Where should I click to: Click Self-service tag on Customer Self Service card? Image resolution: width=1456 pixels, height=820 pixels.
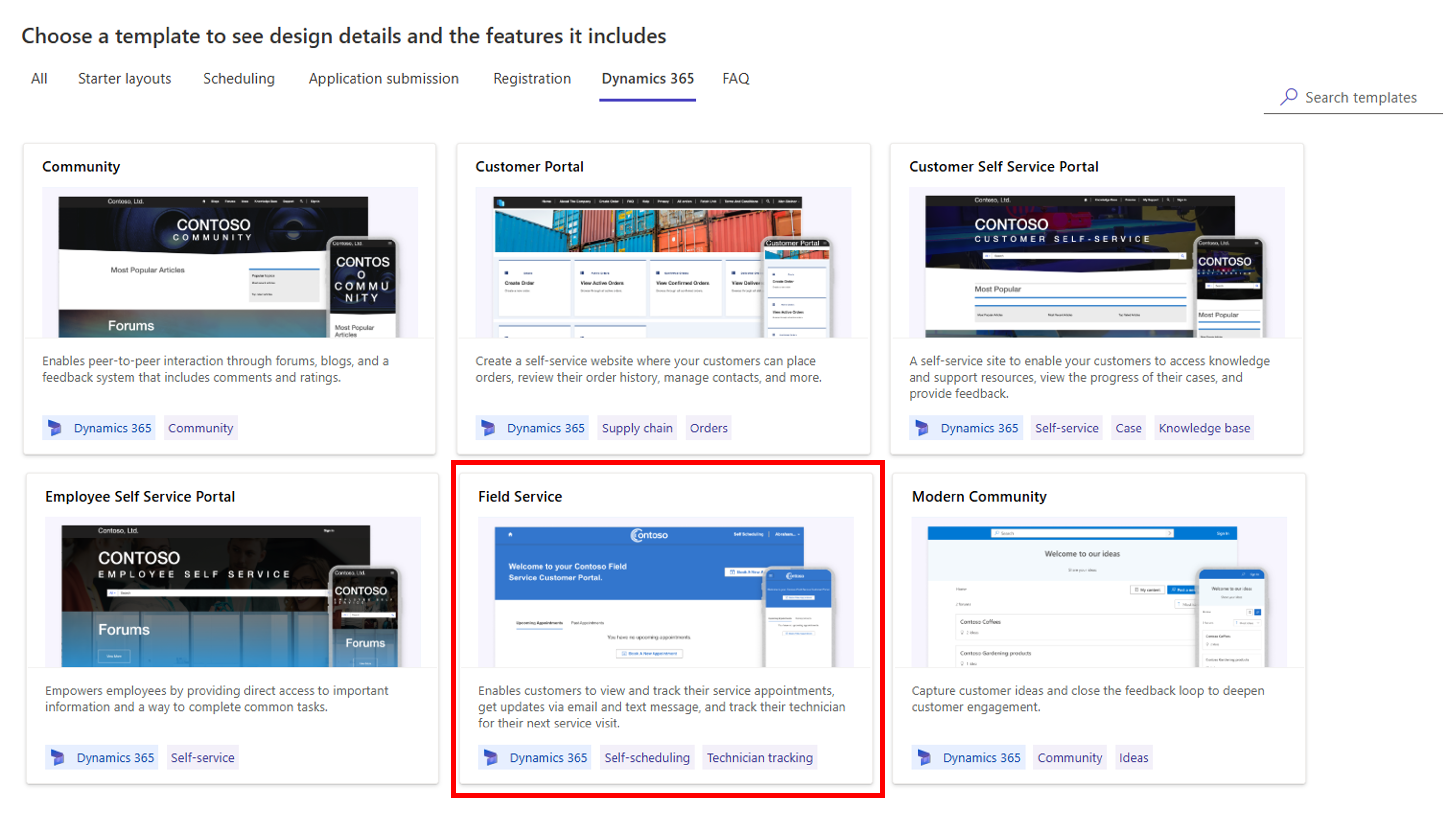pyautogui.click(x=1066, y=428)
